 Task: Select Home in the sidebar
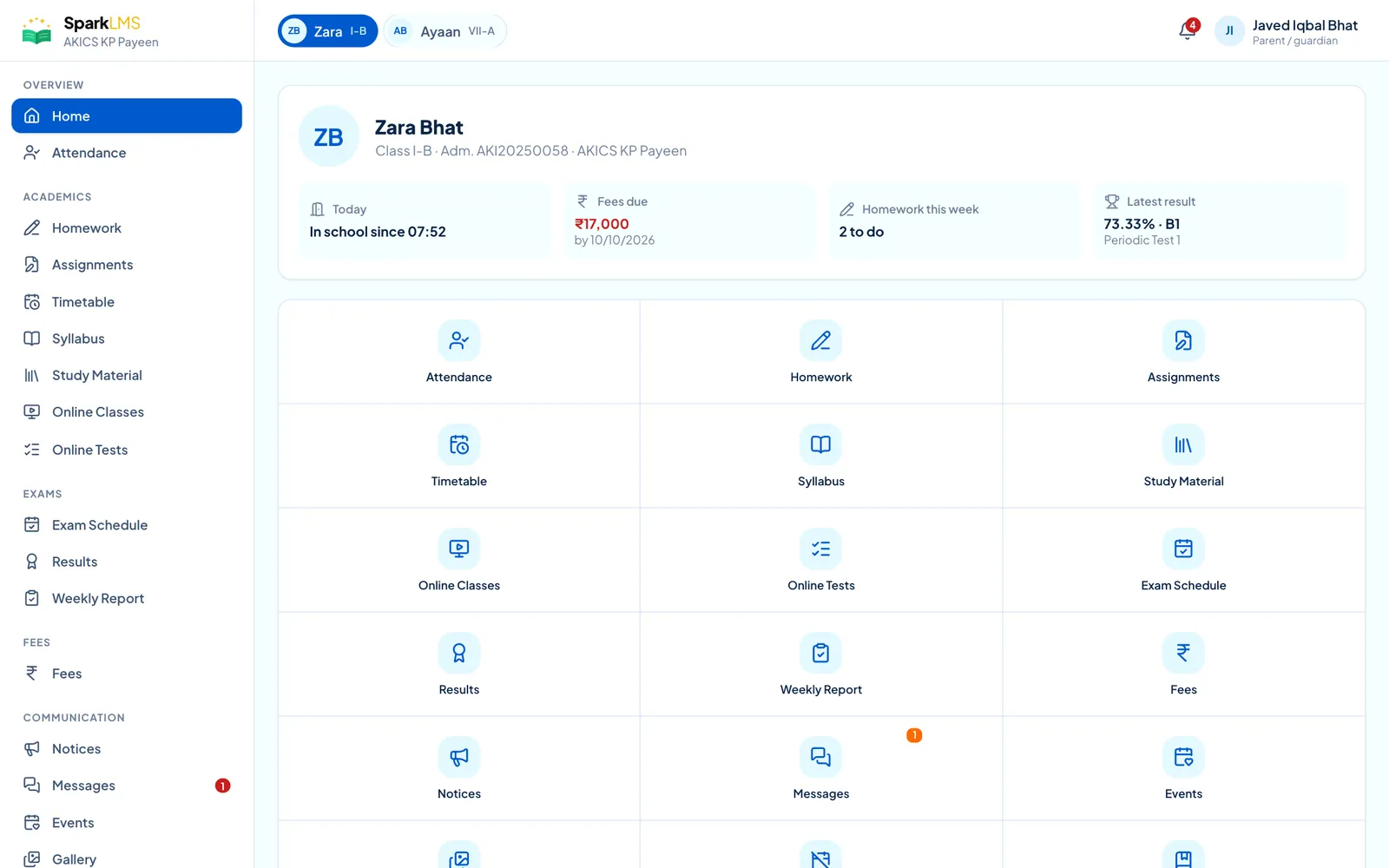(x=127, y=115)
